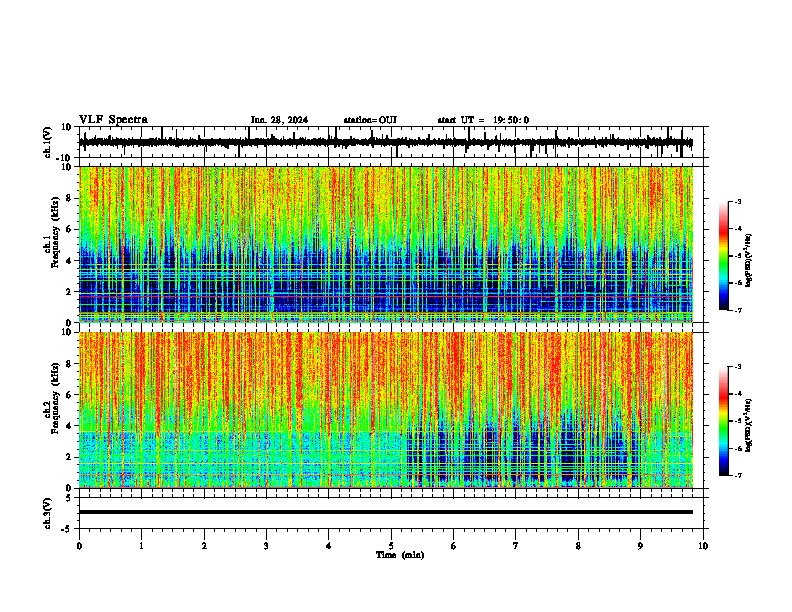This screenshot has width=792, height=612.
Task: Click the "-3" label on the ch.1 color scale
Action: click(737, 201)
